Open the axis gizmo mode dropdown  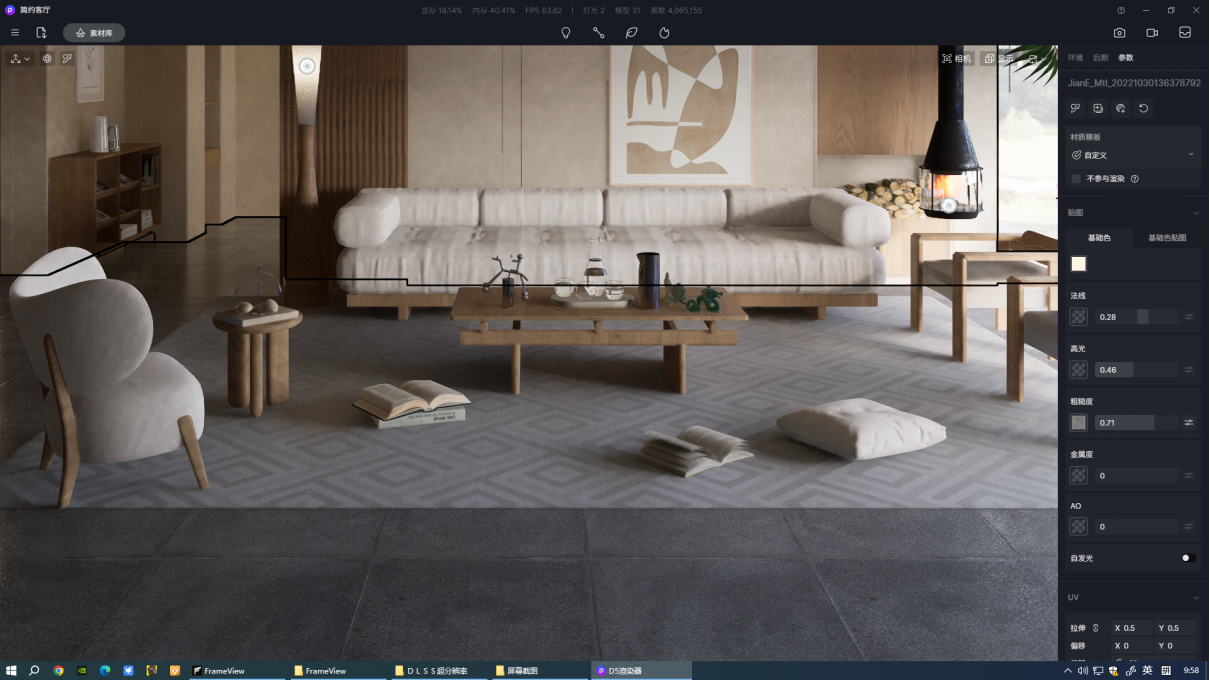coord(20,59)
